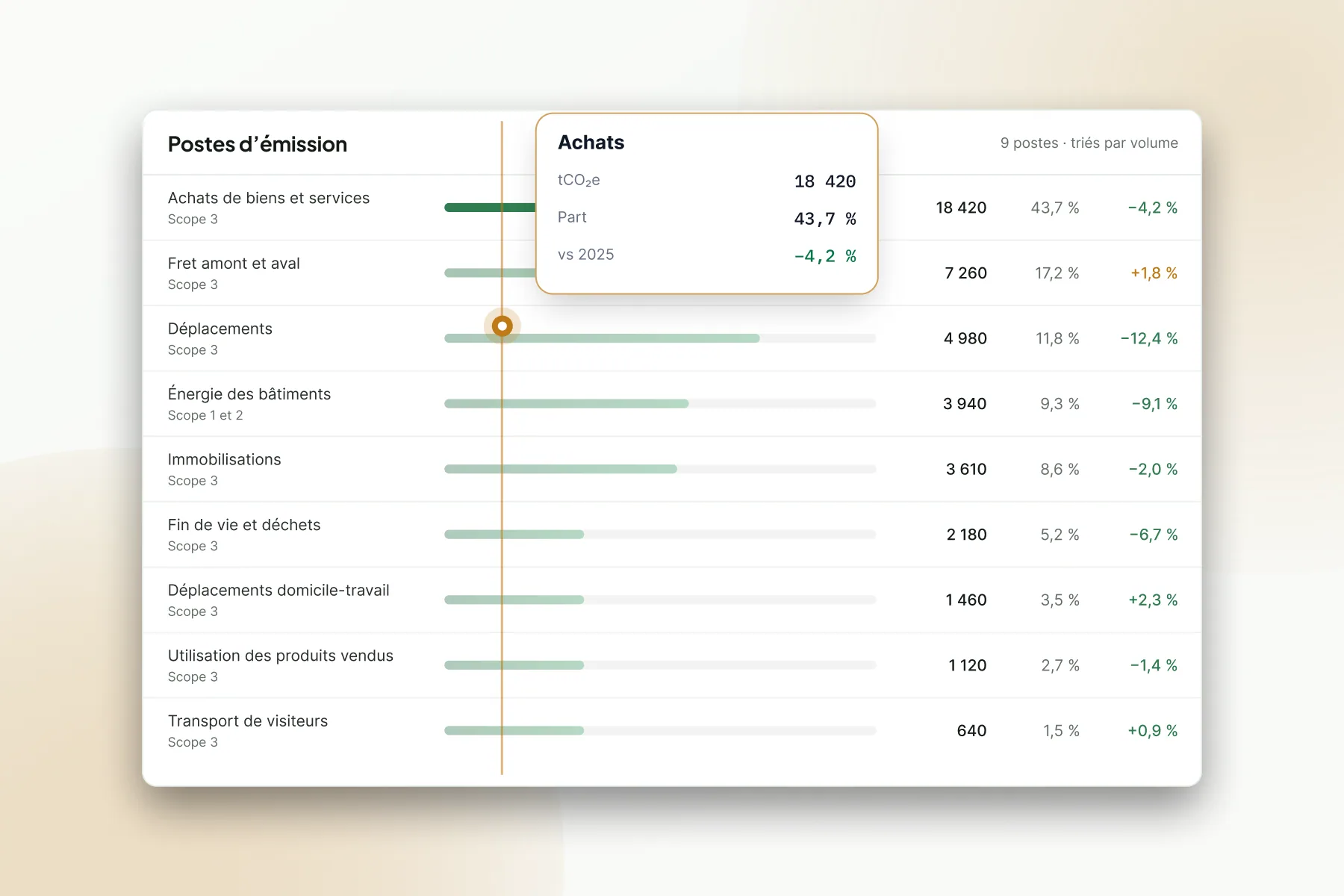The image size is (1344, 896).
Task: Click the vs 2025 label in the tooltip
Action: click(585, 255)
